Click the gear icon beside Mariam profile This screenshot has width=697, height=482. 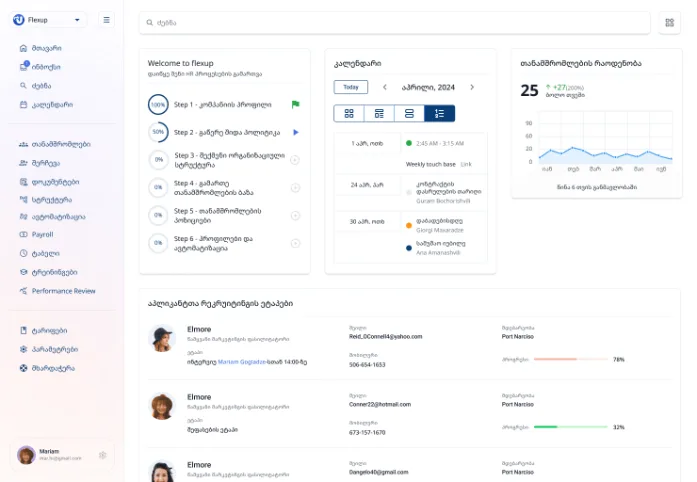coord(103,455)
